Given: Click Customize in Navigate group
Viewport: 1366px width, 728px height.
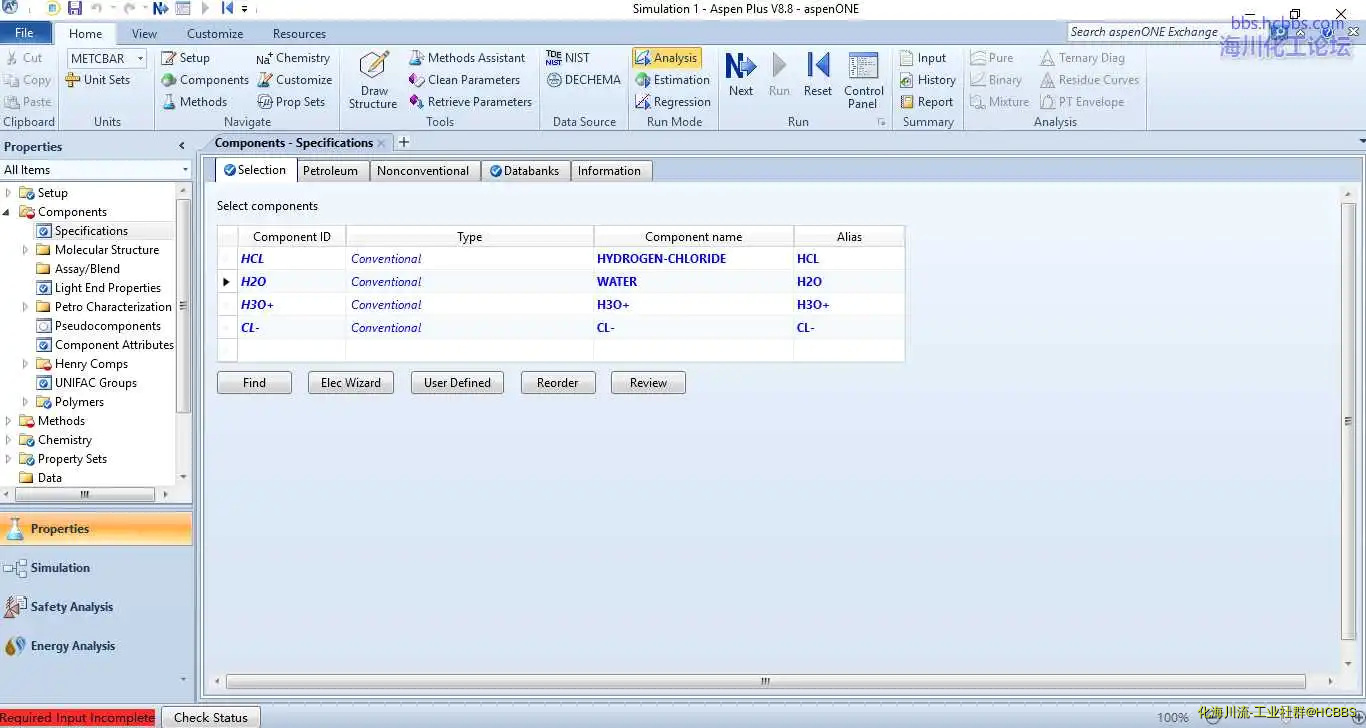Looking at the screenshot, I should coord(294,80).
